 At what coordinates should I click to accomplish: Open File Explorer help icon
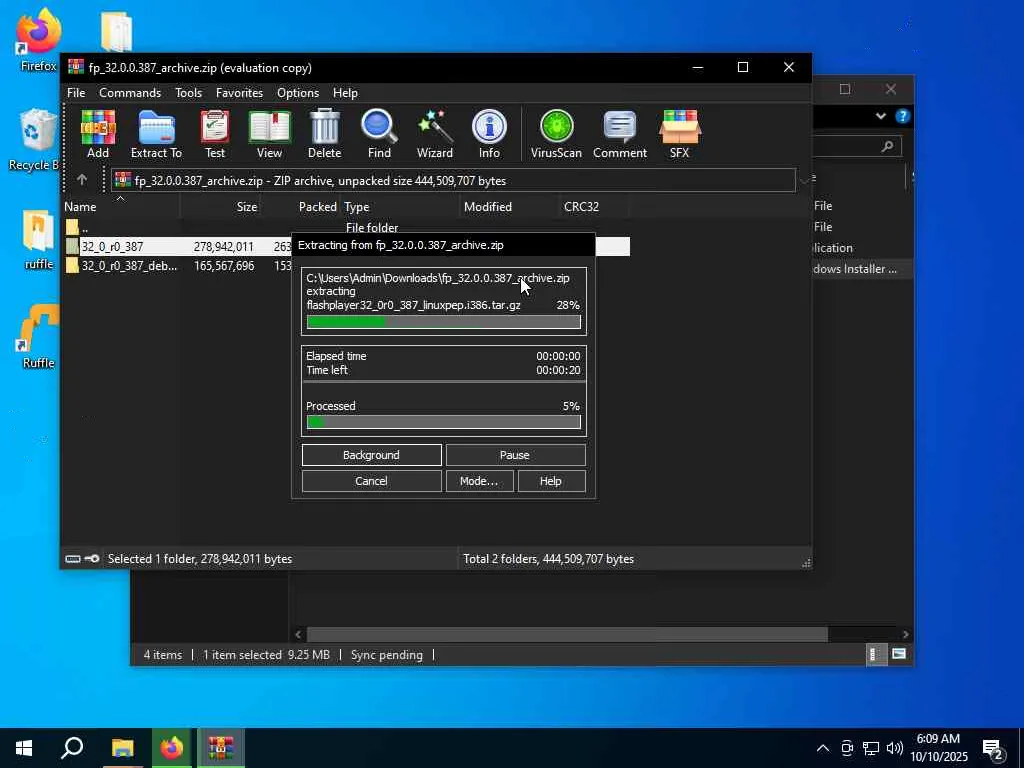pos(903,116)
